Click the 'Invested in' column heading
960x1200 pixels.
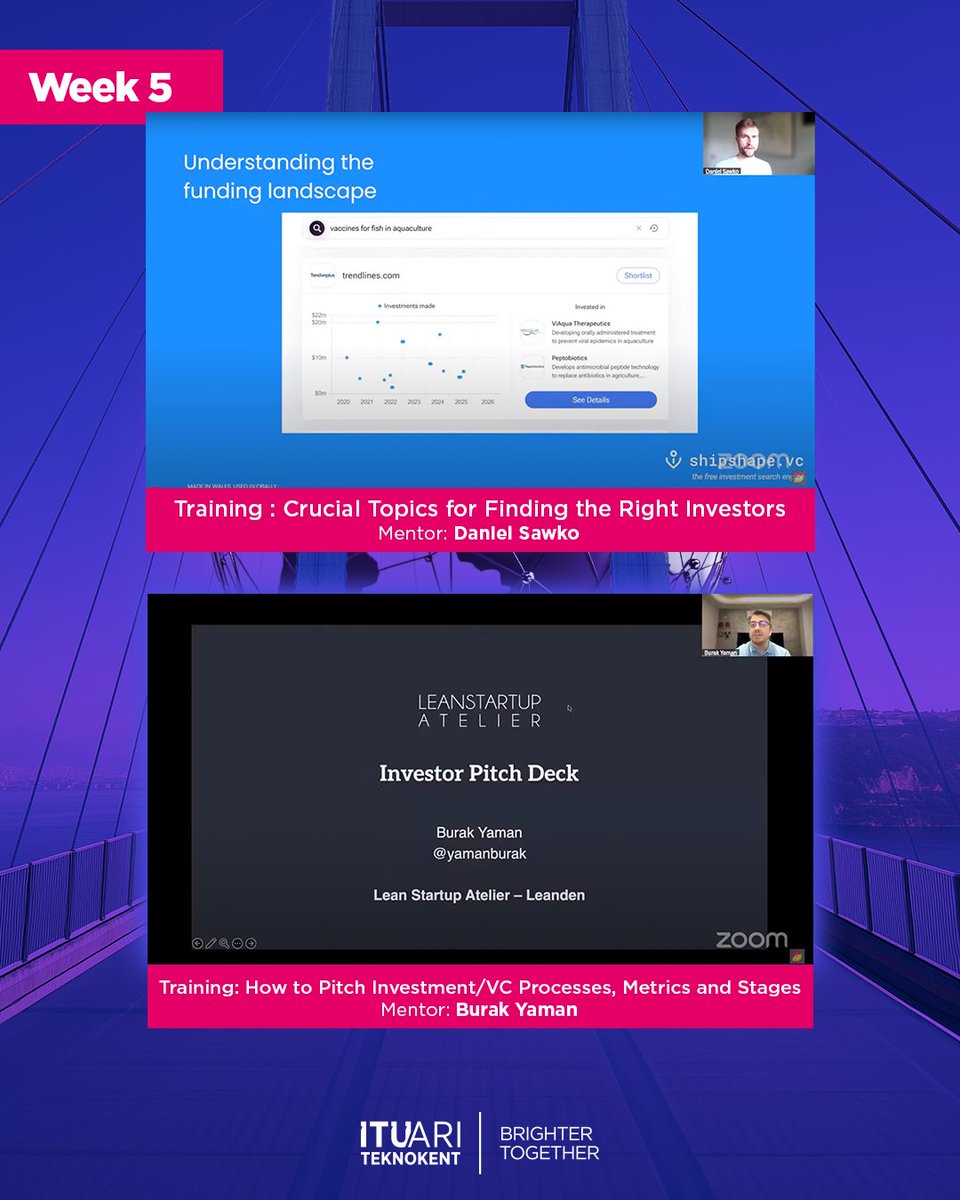589,307
